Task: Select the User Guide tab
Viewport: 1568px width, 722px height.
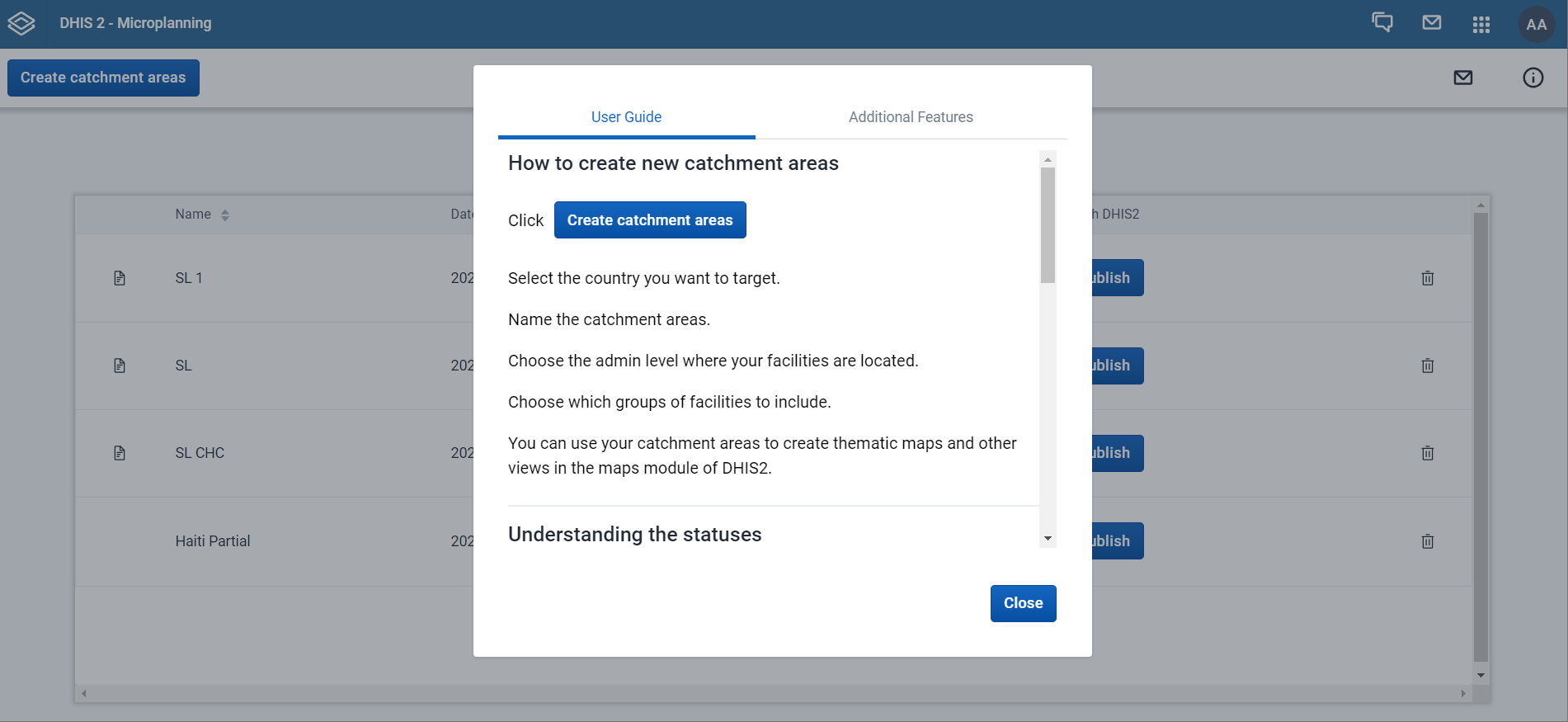Action: pyautogui.click(x=626, y=117)
